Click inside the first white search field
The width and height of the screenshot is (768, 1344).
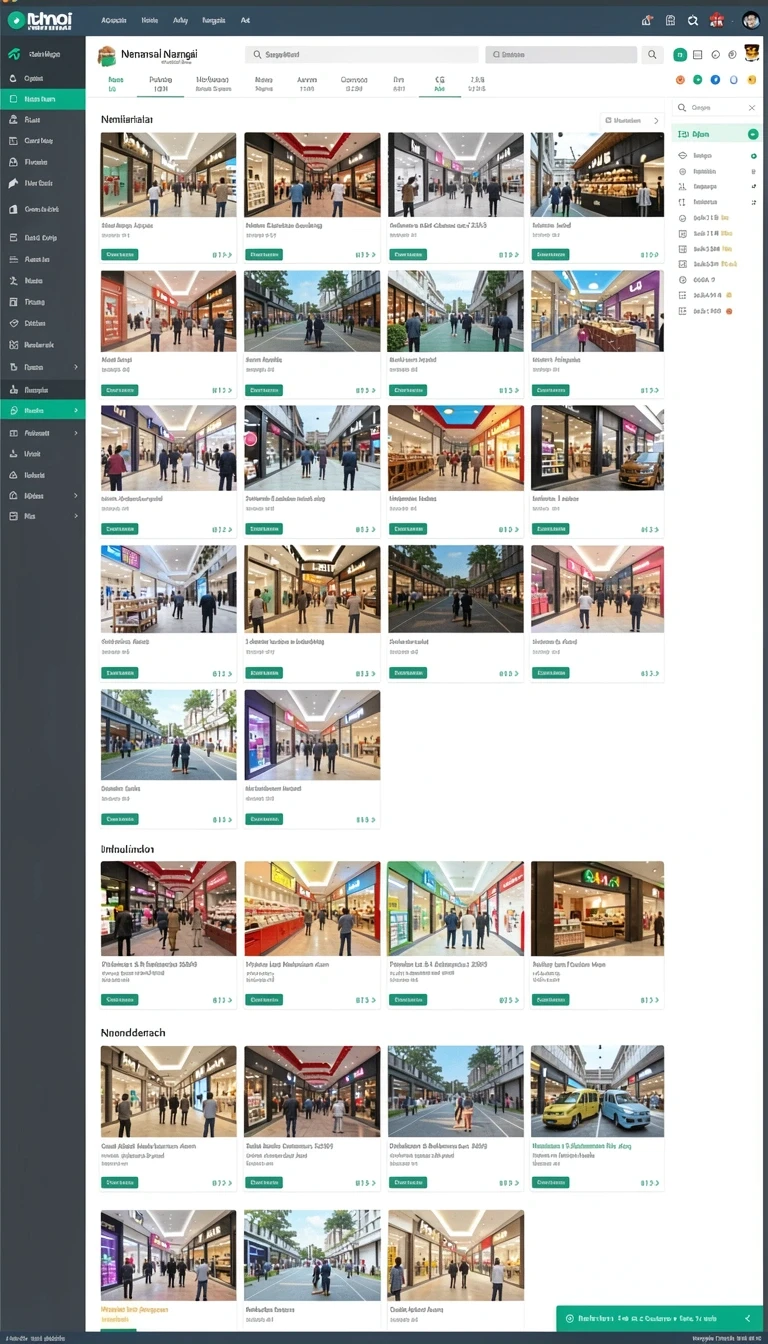click(x=361, y=55)
